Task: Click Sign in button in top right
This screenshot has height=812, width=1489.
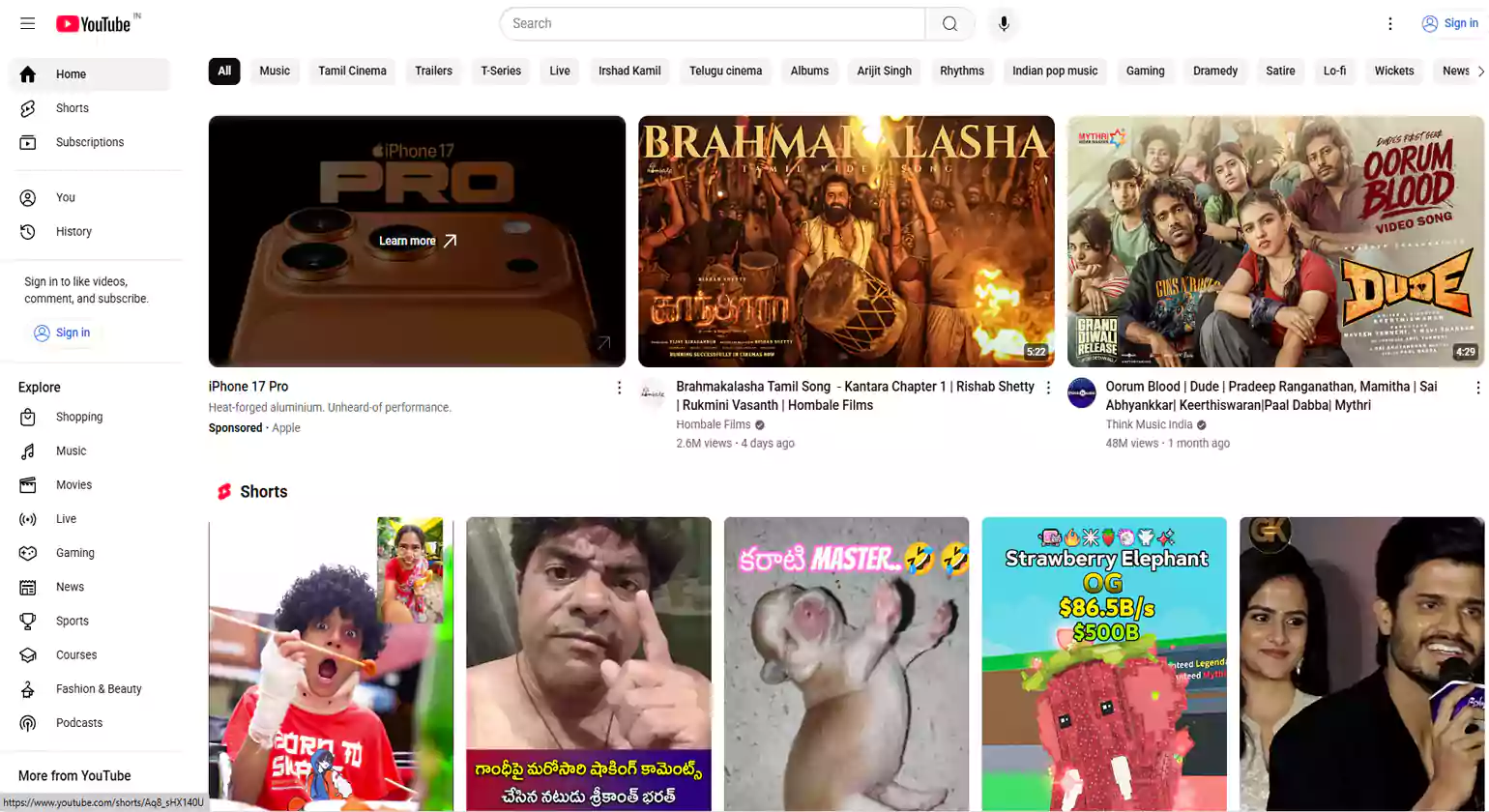Action: point(1448,24)
